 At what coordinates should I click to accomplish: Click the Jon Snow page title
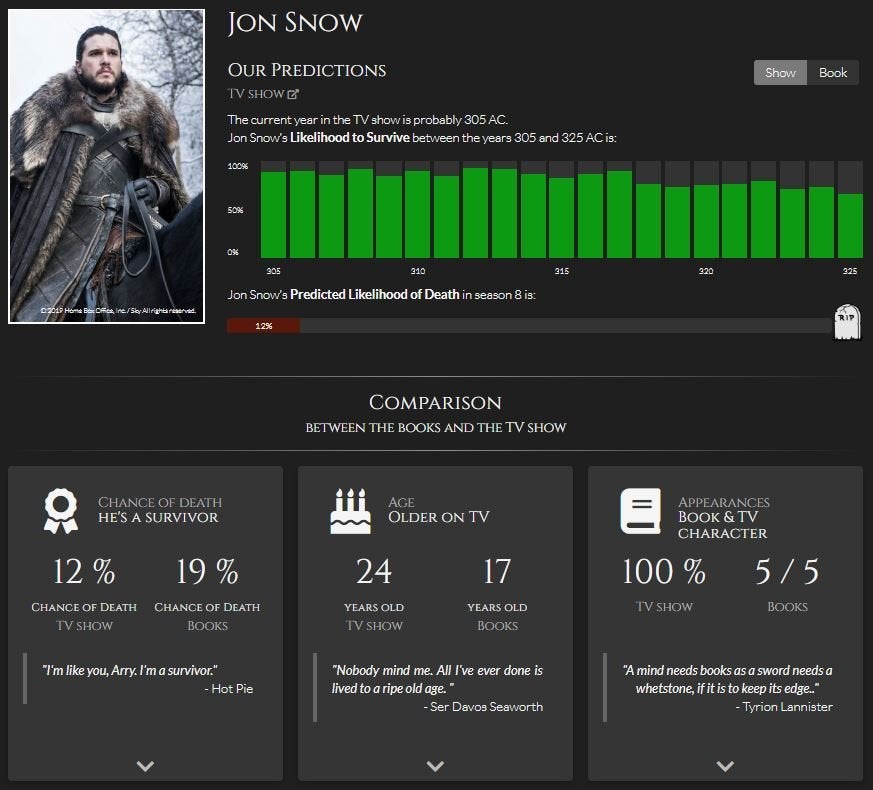(295, 23)
